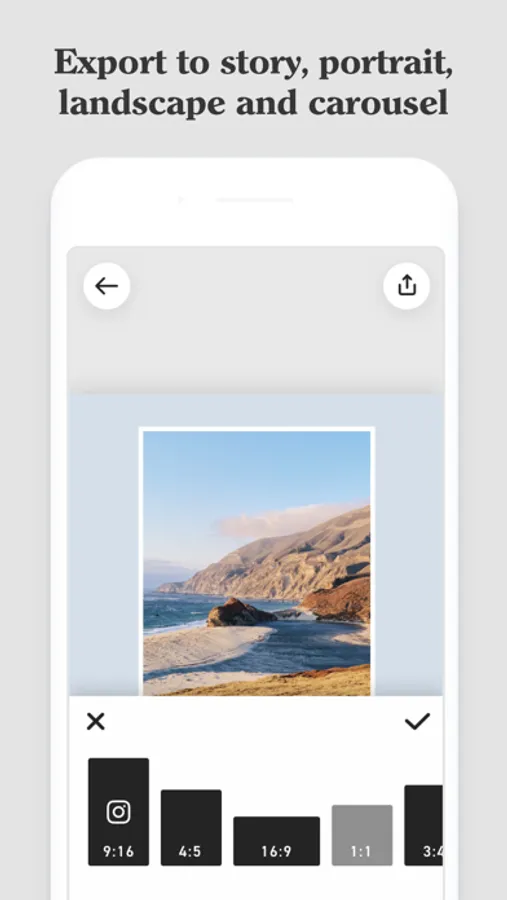507x900 pixels.
Task: Select the 9:16 aspect ratio label
Action: 118,851
